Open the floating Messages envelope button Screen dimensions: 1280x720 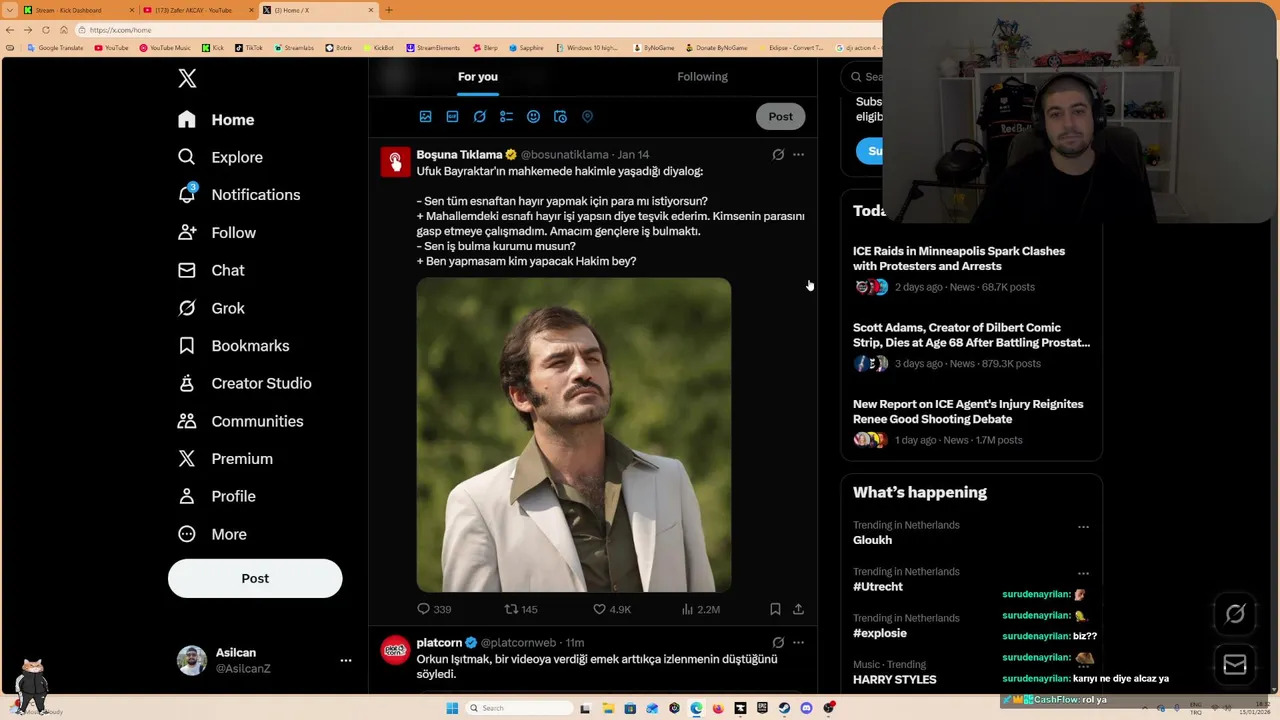pyautogui.click(x=1235, y=665)
